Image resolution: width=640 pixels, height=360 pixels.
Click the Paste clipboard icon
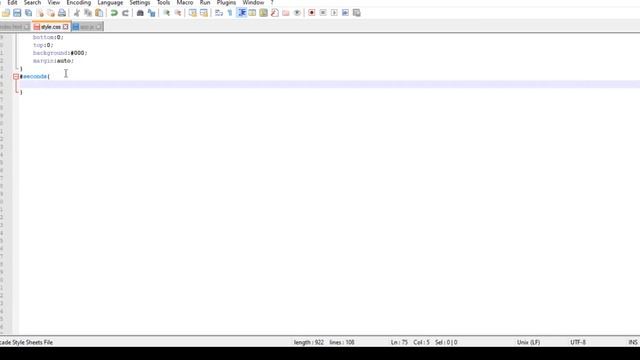[x=99, y=13]
